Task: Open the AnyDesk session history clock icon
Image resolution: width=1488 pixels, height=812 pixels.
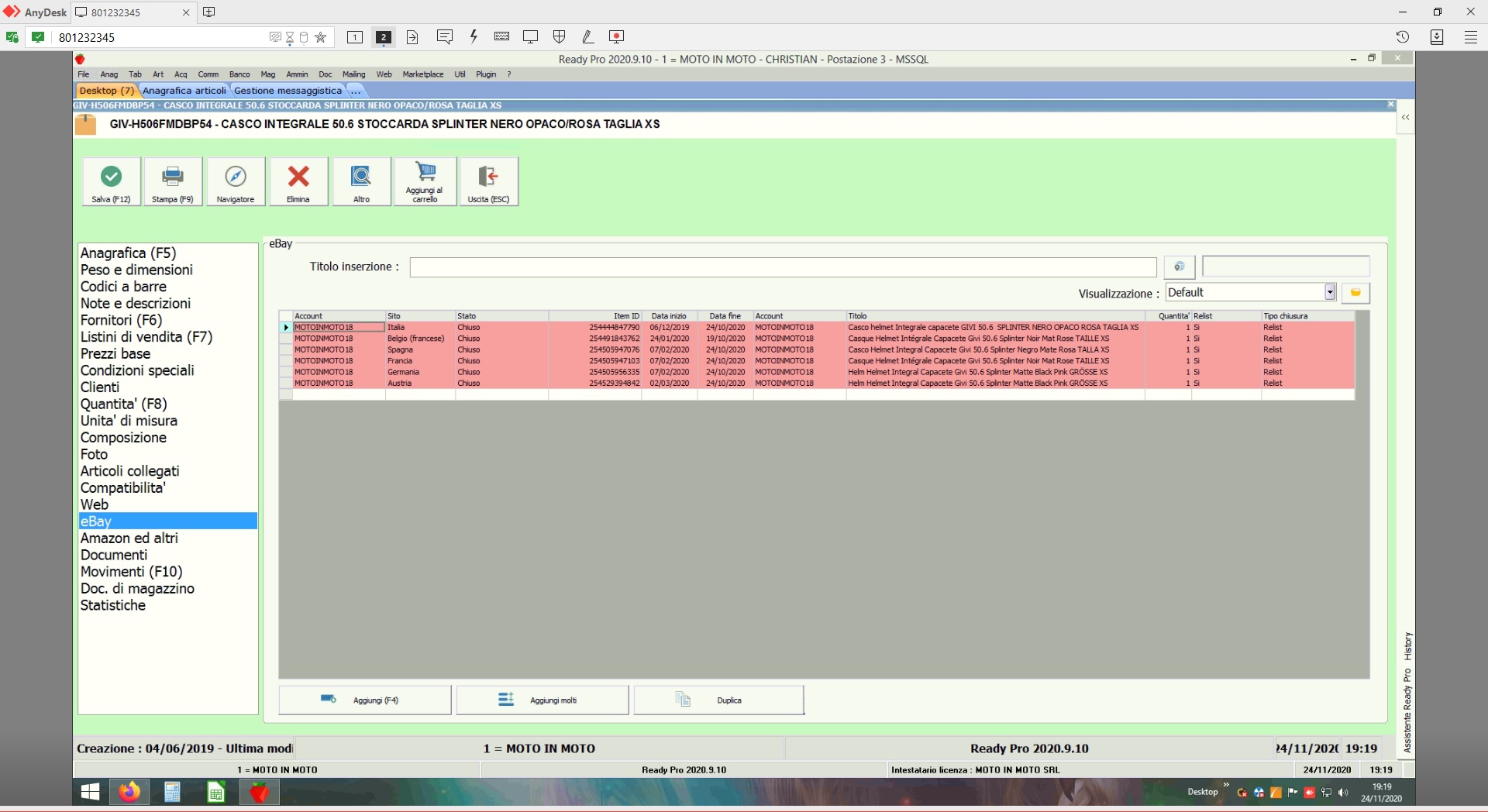Action: [x=1403, y=36]
